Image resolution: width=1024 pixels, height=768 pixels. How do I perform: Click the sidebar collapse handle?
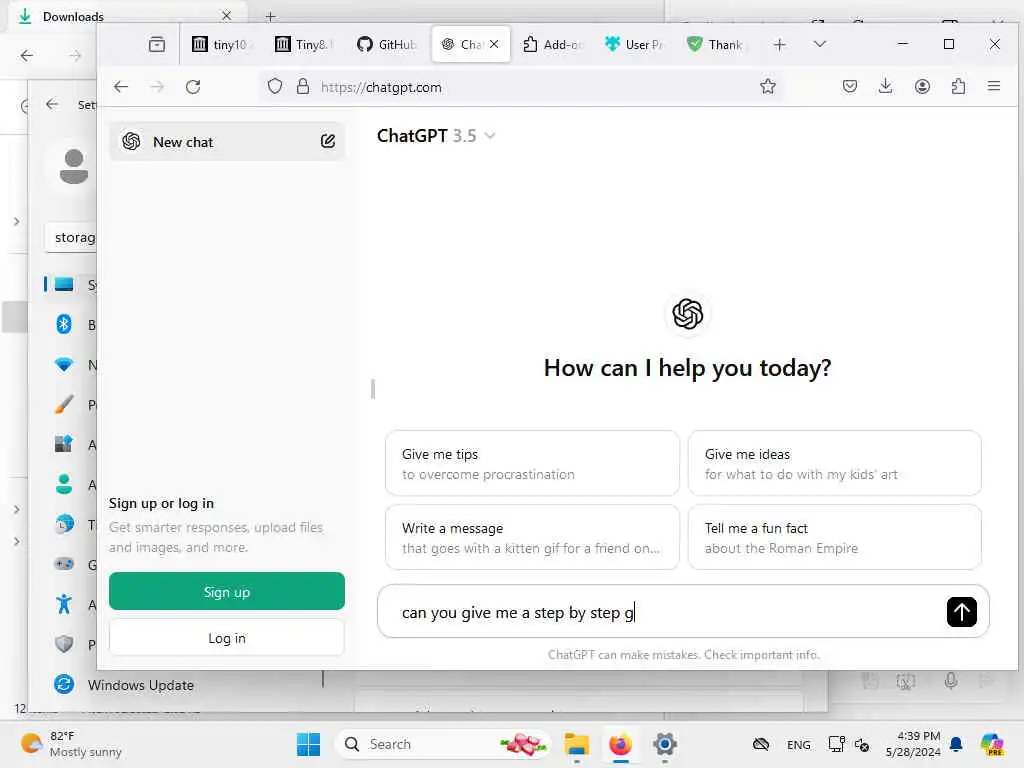coord(373,389)
